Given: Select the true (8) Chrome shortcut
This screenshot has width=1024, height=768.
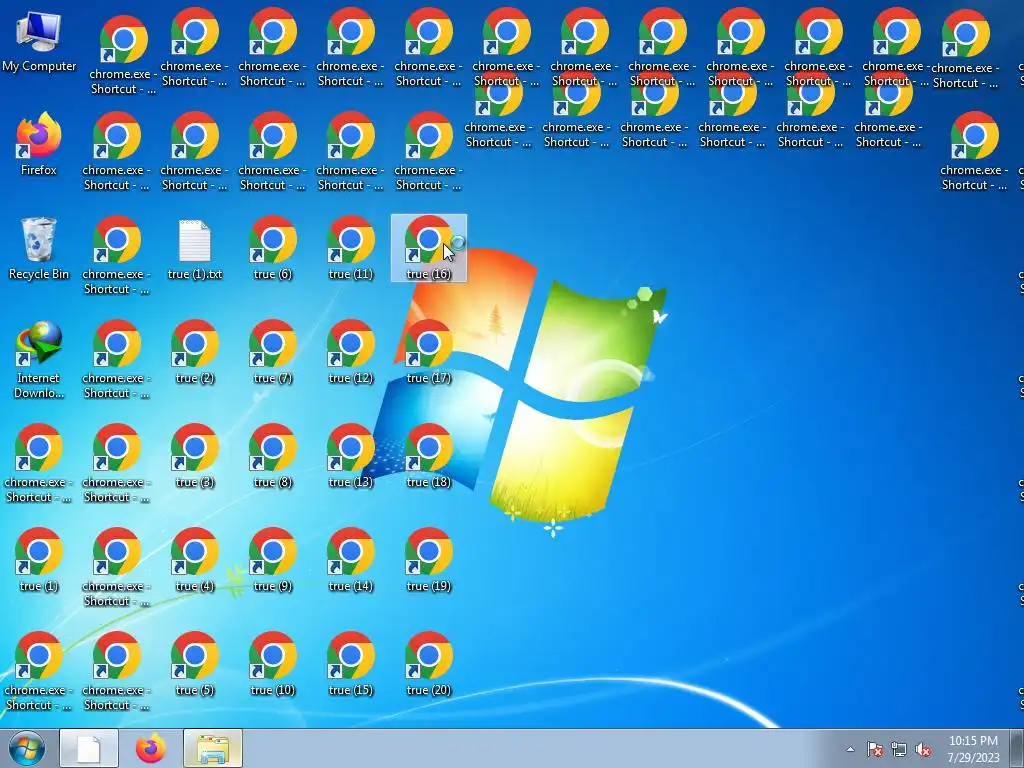Looking at the screenshot, I should 272,456.
